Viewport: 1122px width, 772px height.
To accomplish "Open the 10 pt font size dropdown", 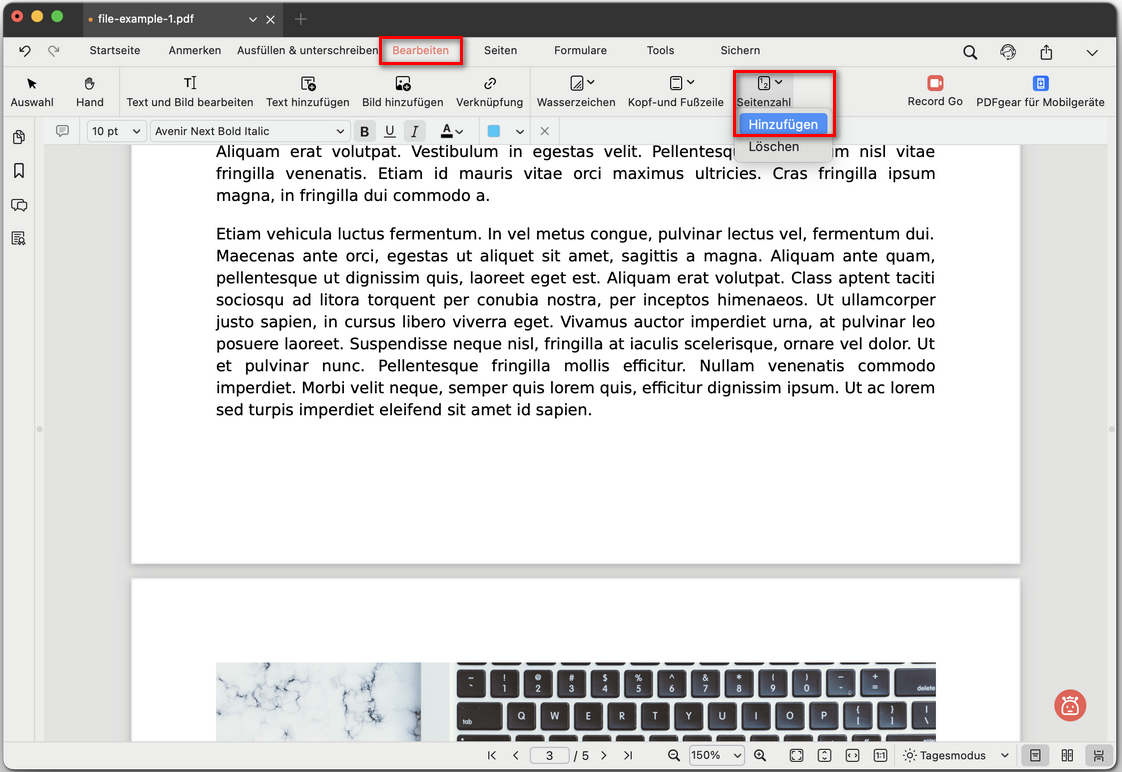I will (x=116, y=132).
